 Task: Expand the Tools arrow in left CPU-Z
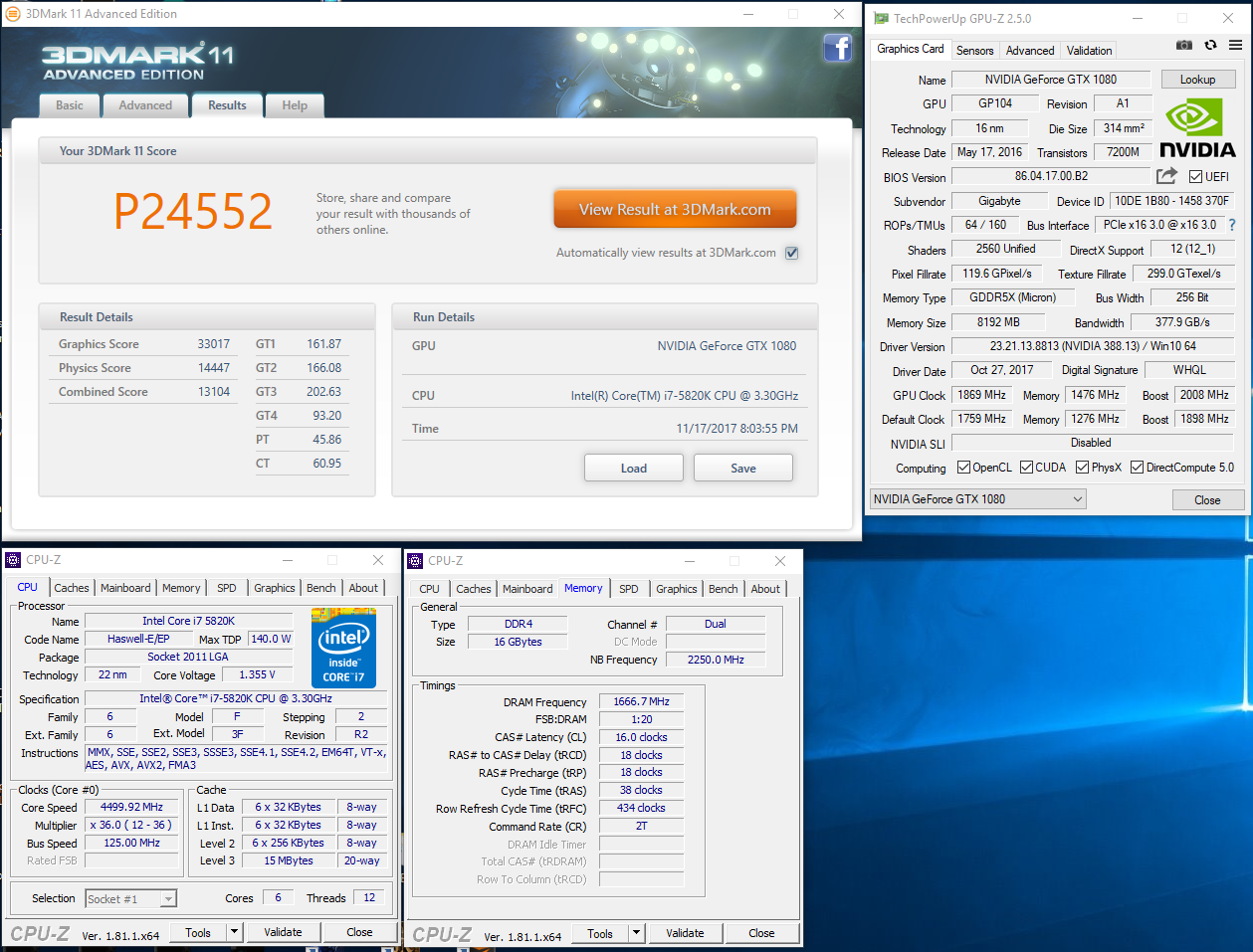[235, 932]
